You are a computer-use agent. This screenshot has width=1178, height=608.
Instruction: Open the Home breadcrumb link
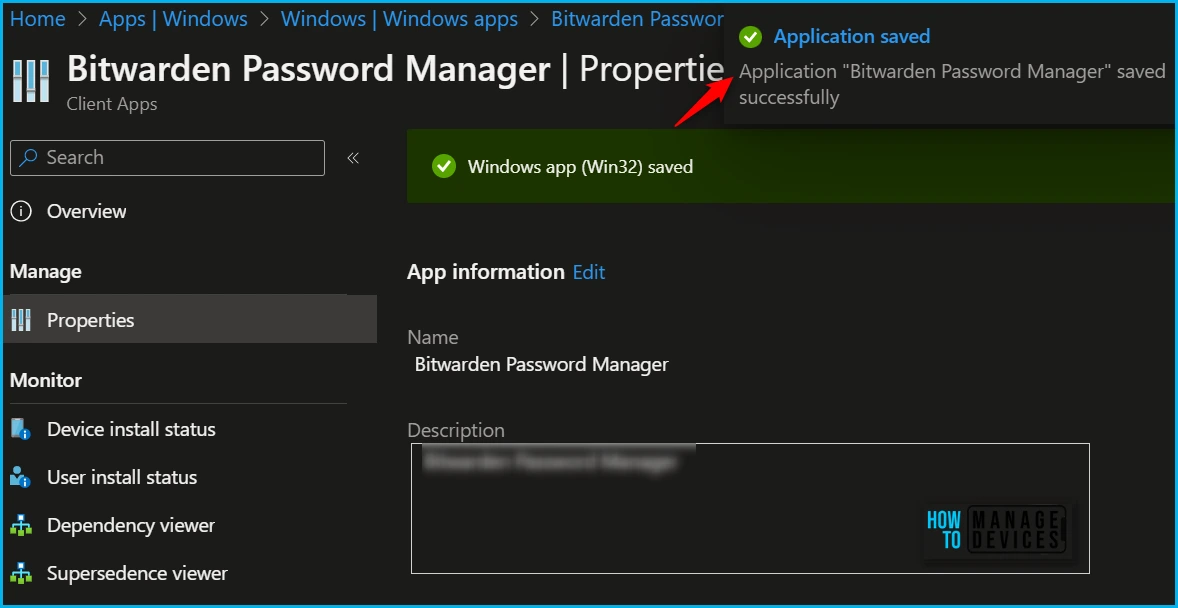point(38,19)
